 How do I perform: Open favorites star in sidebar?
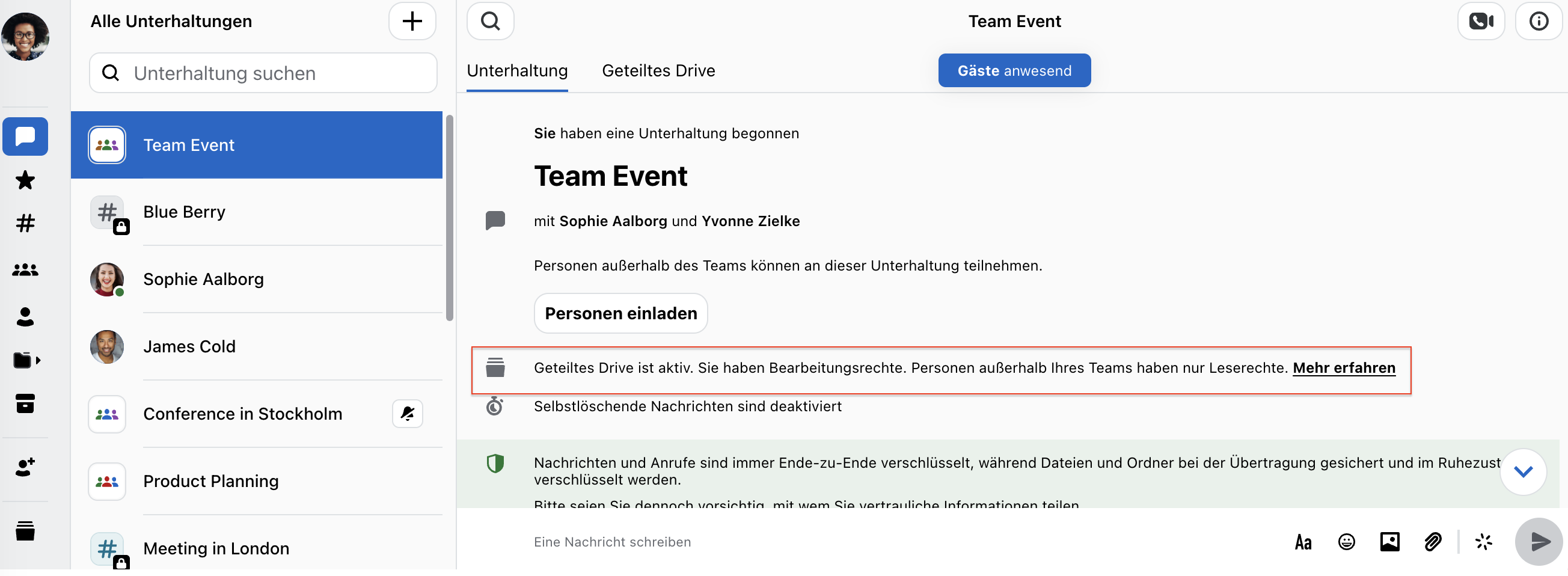(25, 180)
